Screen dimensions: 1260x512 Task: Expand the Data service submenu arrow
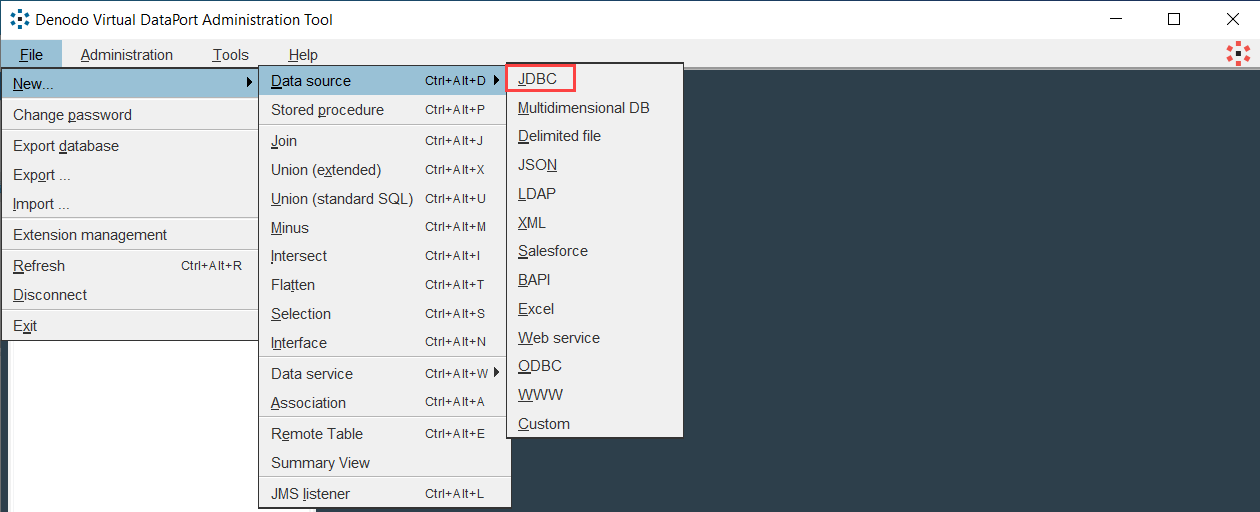coord(497,374)
